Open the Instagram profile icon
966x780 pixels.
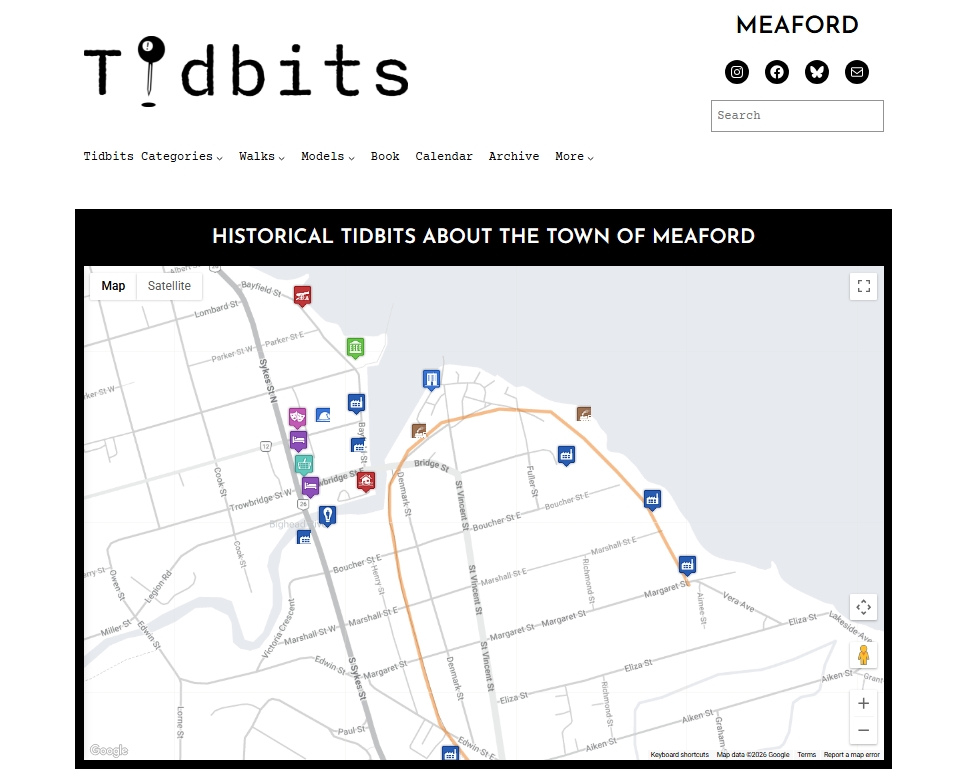click(737, 72)
